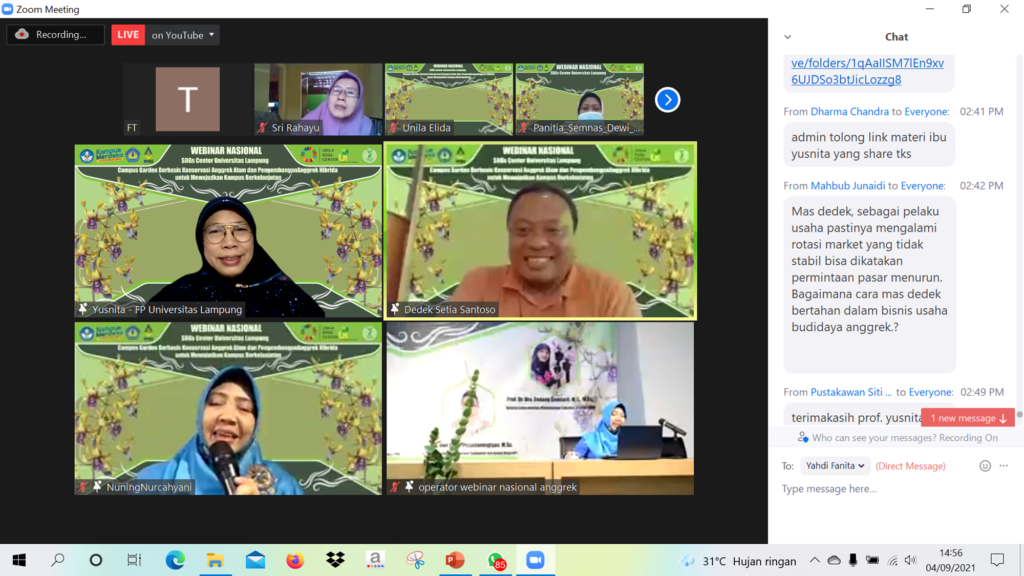This screenshot has height=576, width=1024.
Task: Show hidden system tray icons
Action: point(815,560)
